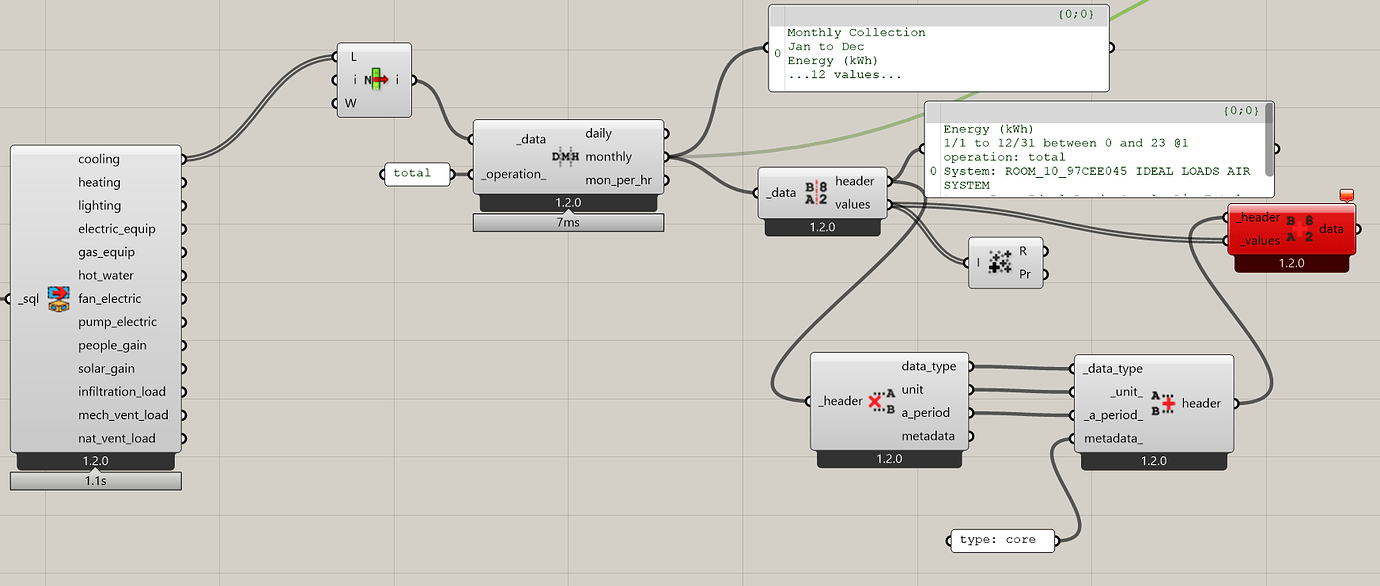
Task: Click the 'solar_gain' output label
Action: tap(106, 369)
